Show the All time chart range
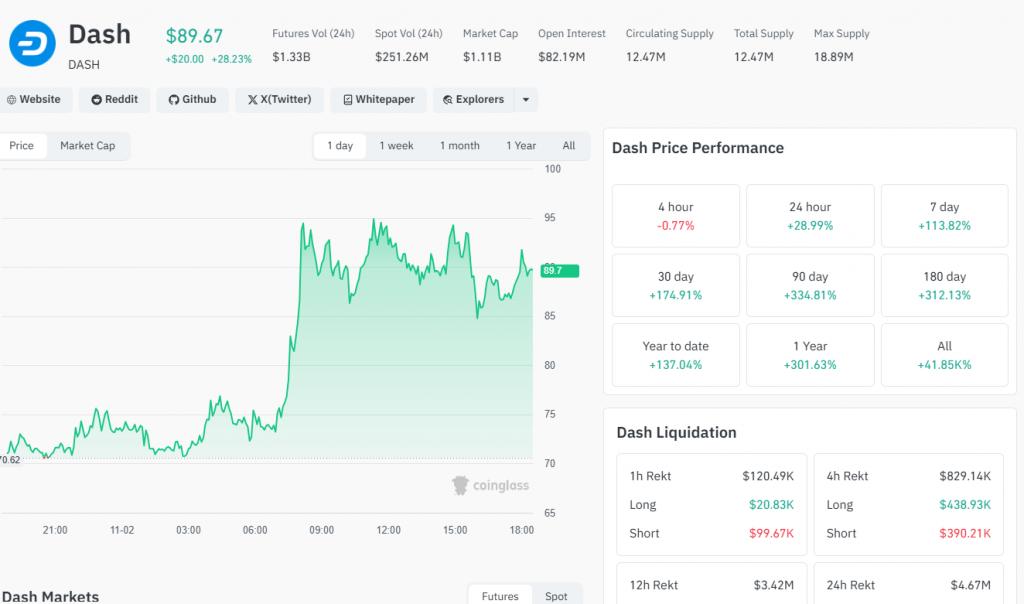 [569, 146]
